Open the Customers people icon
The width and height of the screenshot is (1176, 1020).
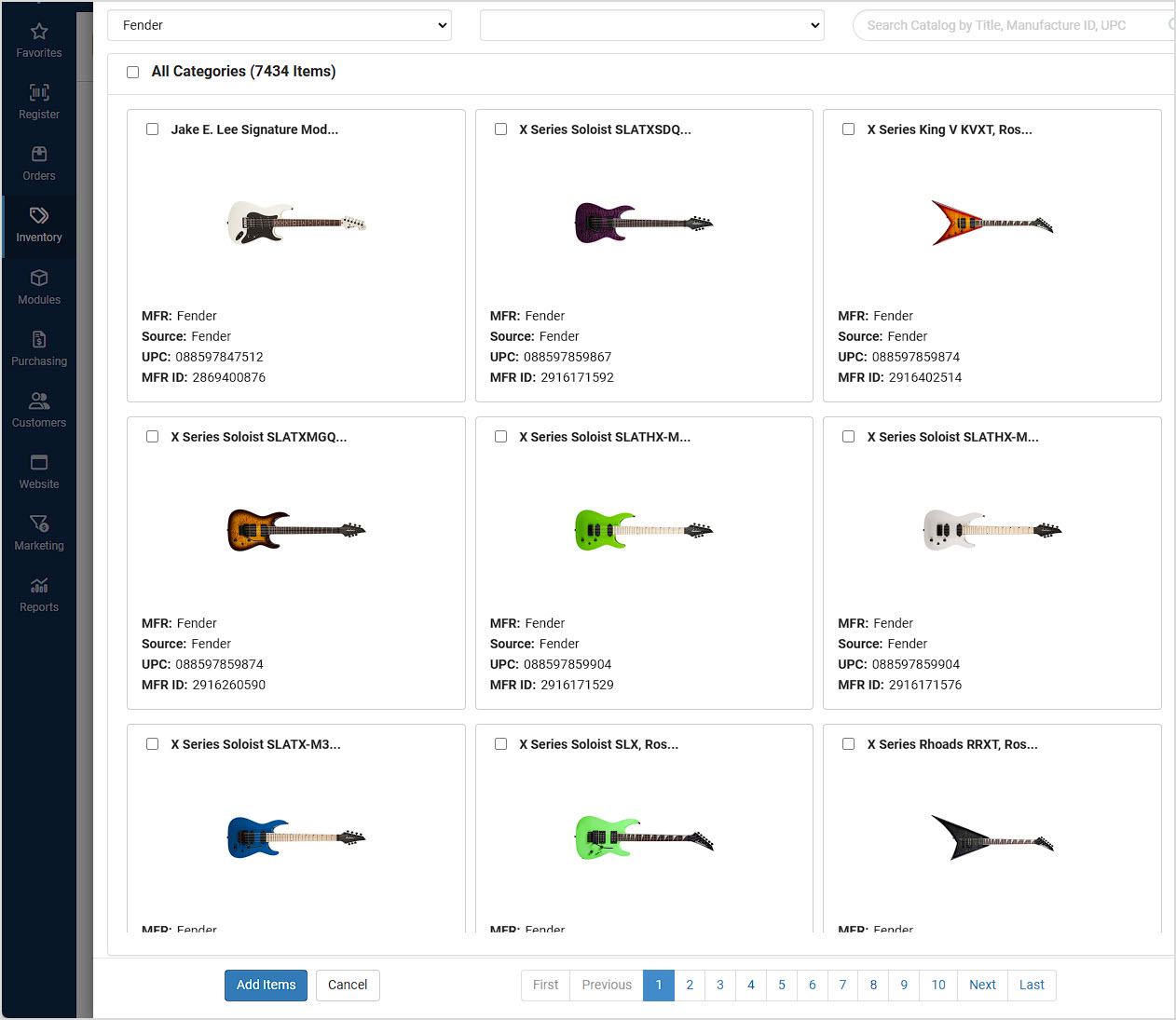coord(39,401)
